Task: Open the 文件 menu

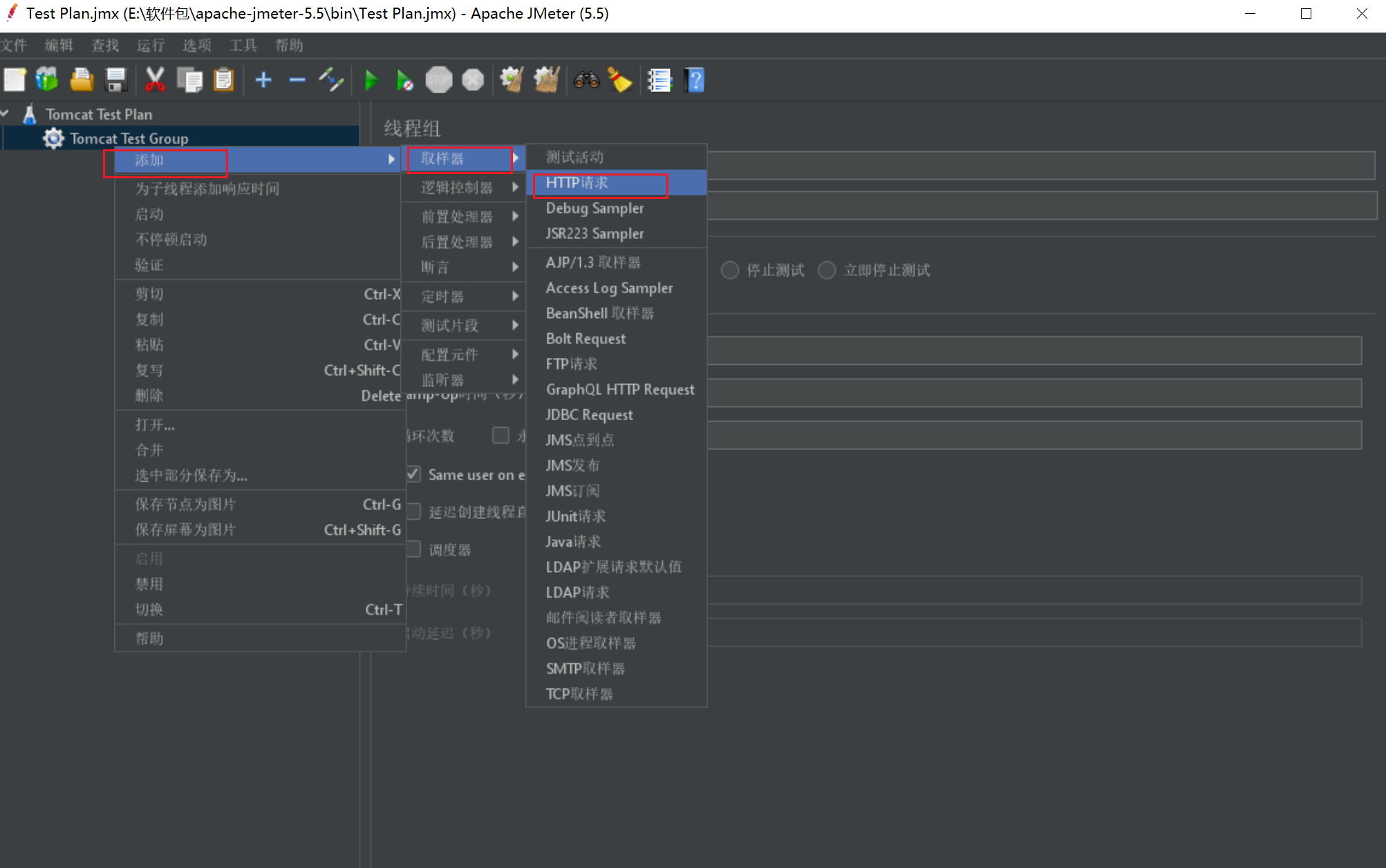Action: [x=13, y=46]
